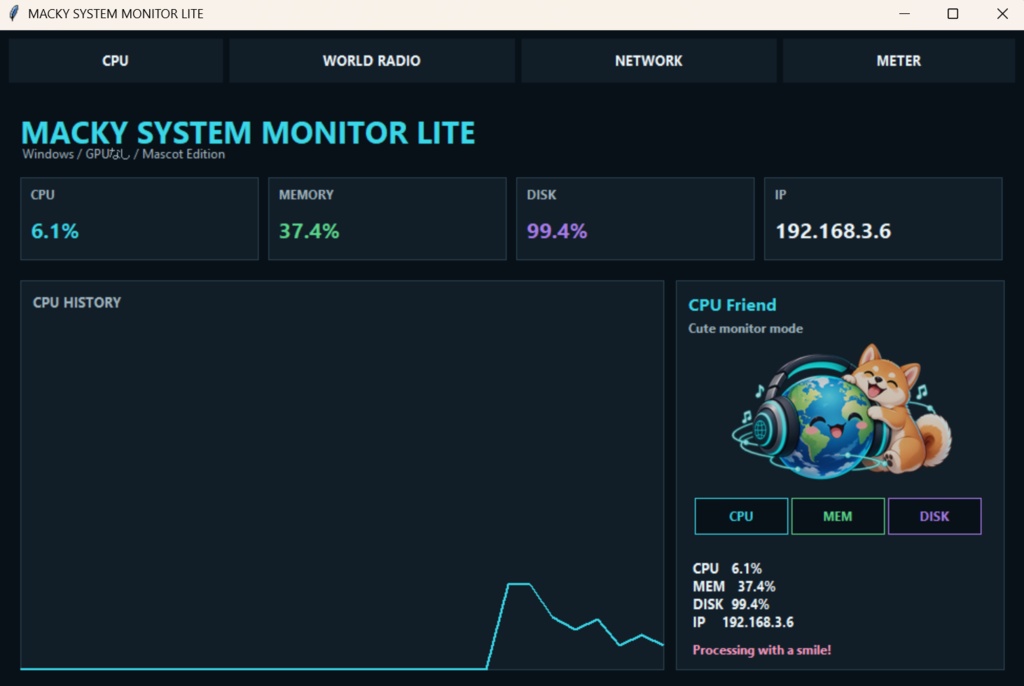The width and height of the screenshot is (1024, 686).
Task: Minimize the Macky System Monitor window
Action: 904,14
